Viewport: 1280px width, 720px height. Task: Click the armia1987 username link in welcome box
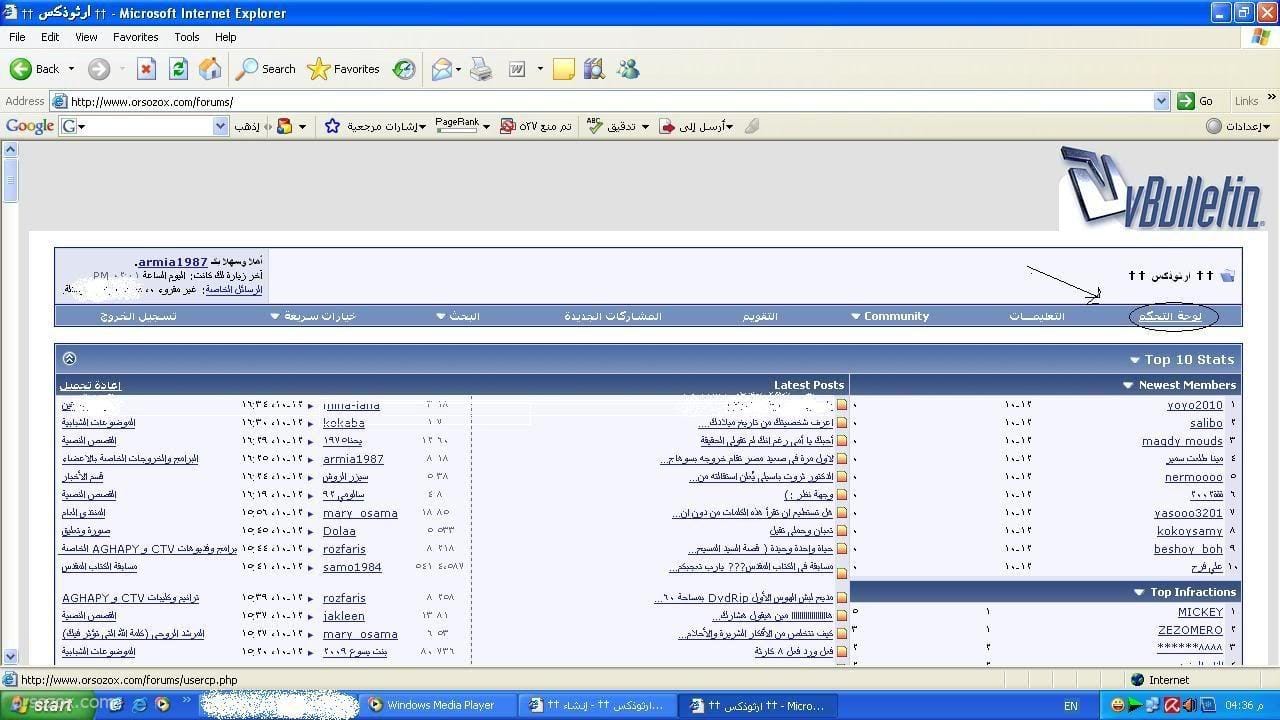pos(172,262)
